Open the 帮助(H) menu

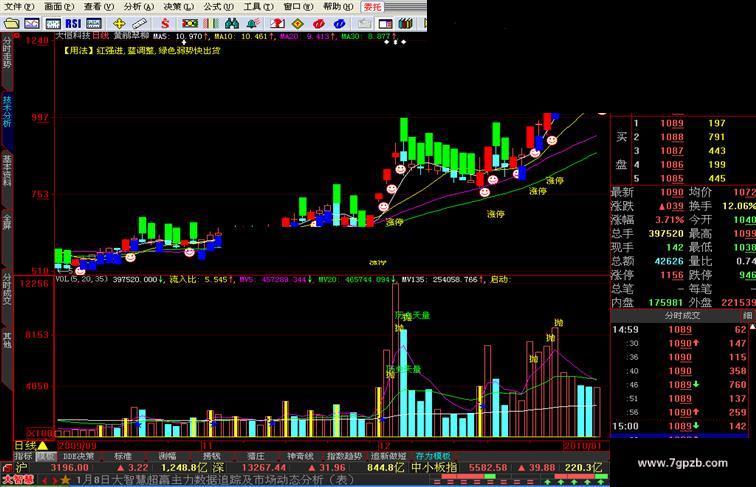[338, 7]
